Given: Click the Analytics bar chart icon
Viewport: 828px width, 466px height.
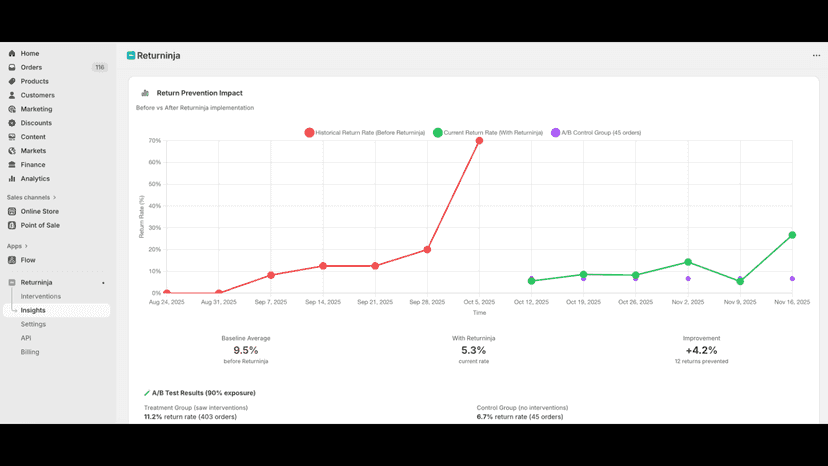Looking at the screenshot, I should click(12, 179).
